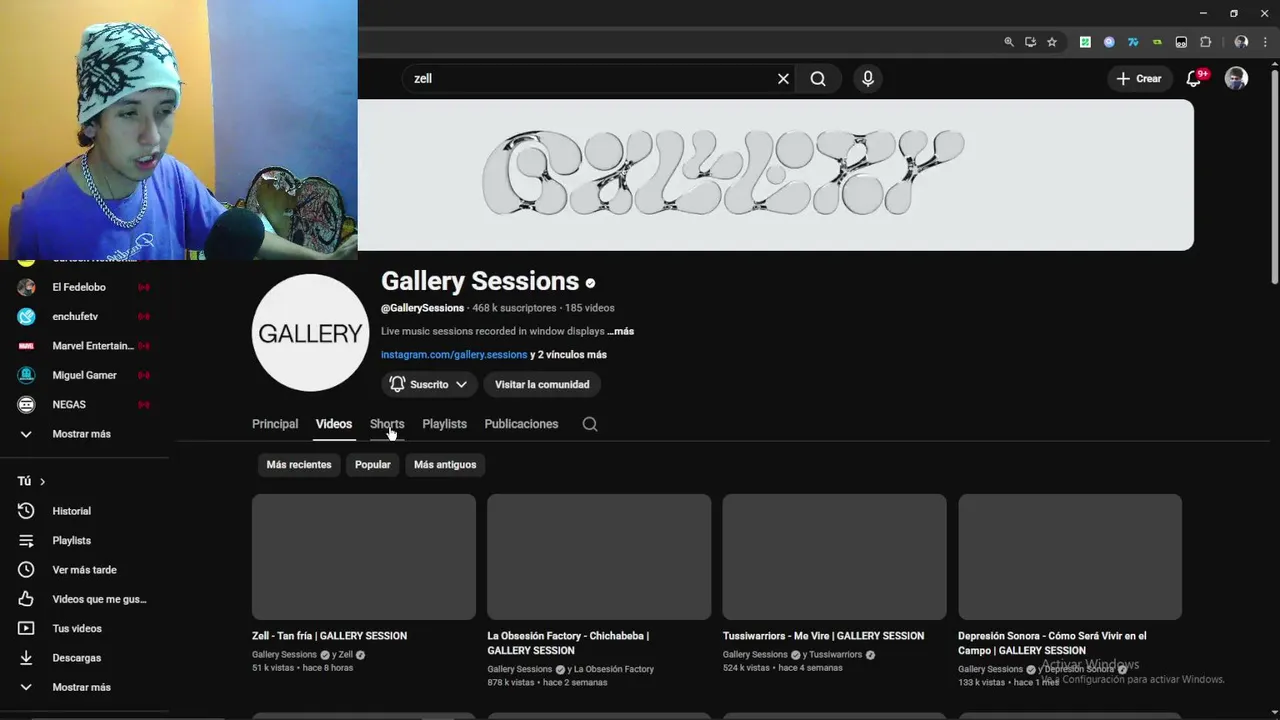
Task: Click the La Obsesión Factory thumbnail
Action: pos(599,557)
